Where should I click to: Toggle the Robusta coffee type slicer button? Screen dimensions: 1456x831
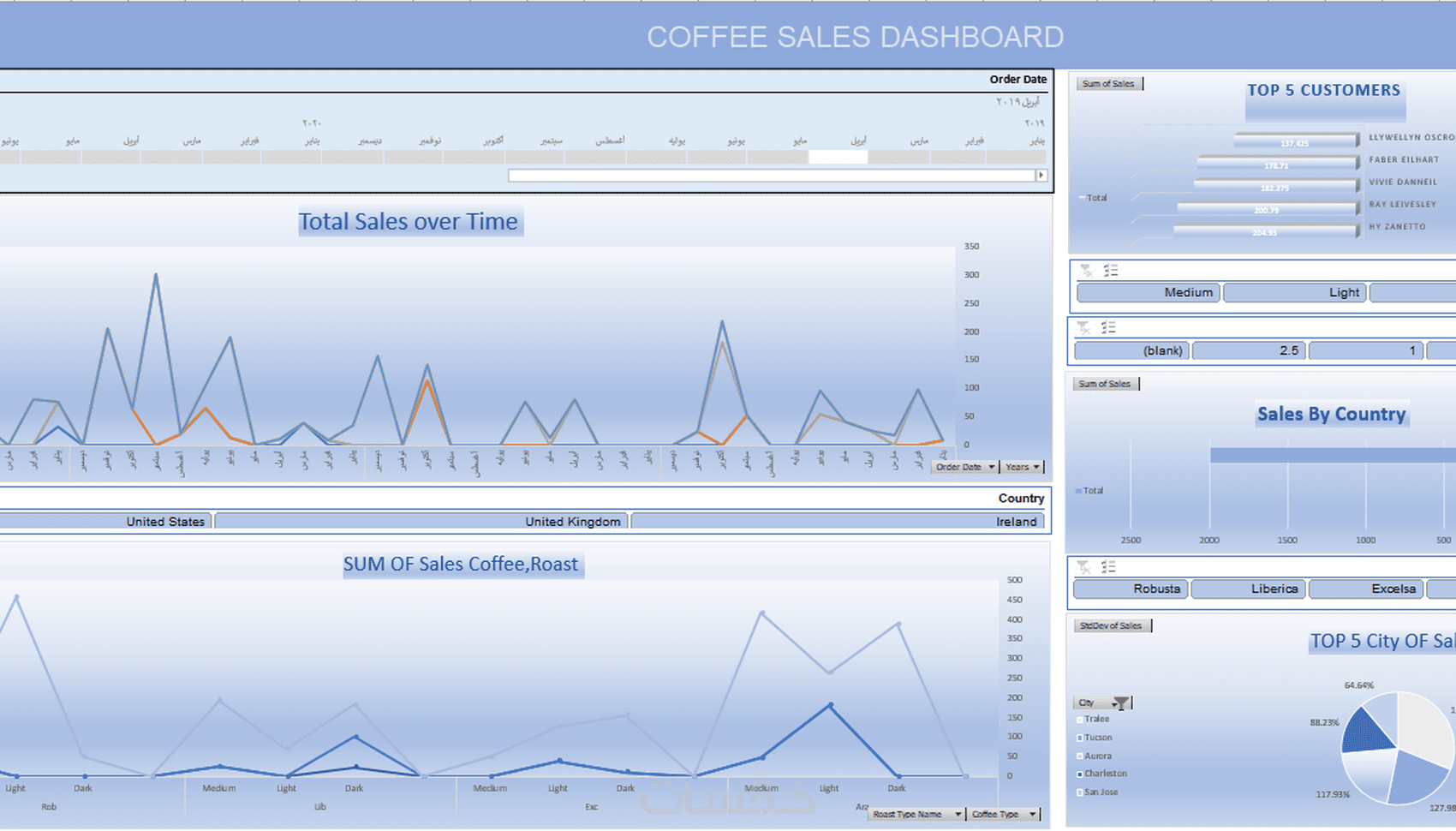coord(1131,589)
